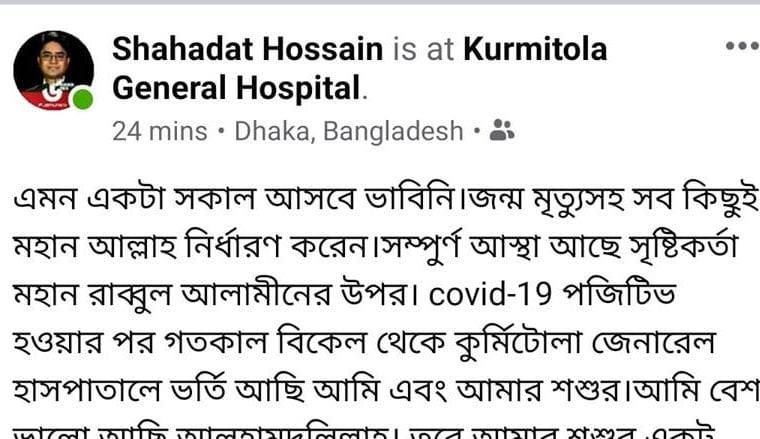
Task: Click the 'Dhaka, Bangladesh' location text
Action: 349,131
